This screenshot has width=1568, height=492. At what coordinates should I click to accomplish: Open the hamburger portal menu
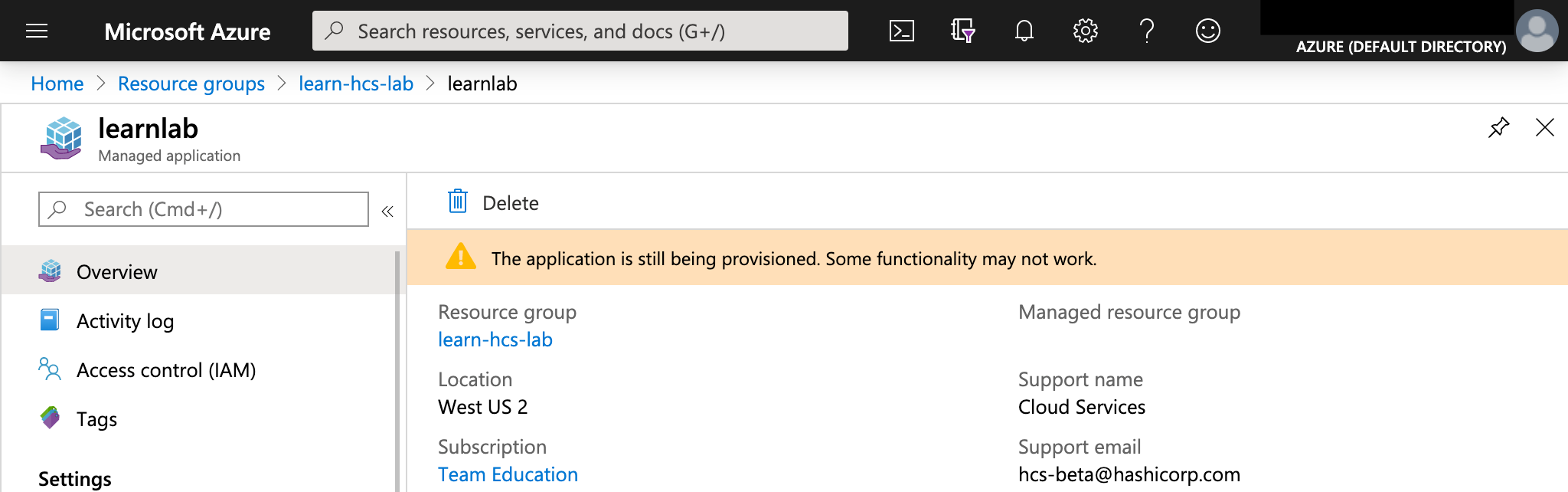pos(37,31)
